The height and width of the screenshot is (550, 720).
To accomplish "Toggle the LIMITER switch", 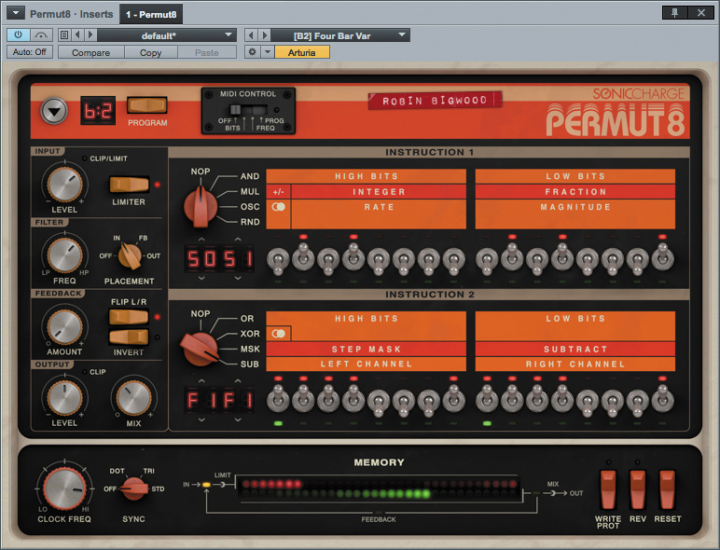I will click(128, 185).
